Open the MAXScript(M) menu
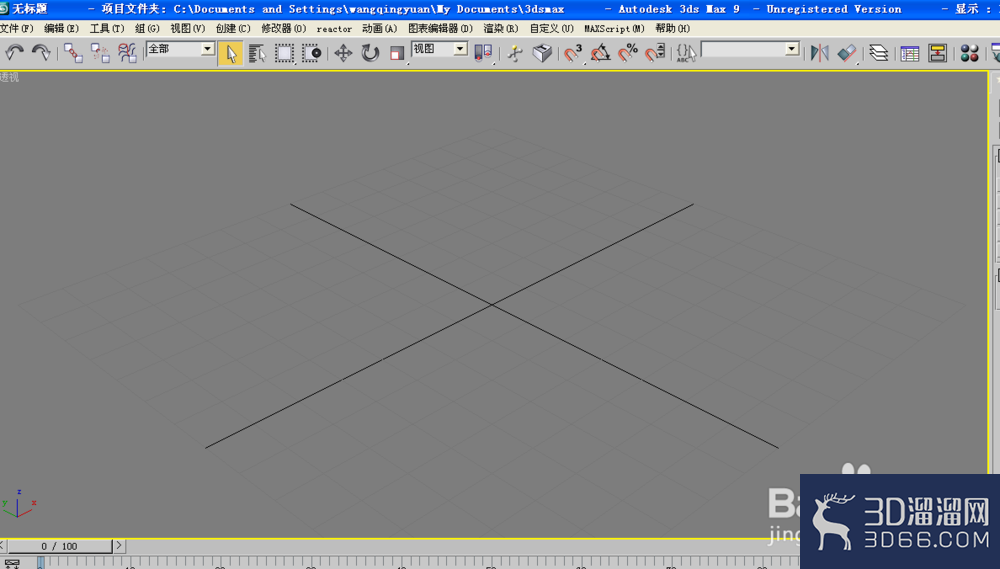The image size is (1000, 569). 614,29
